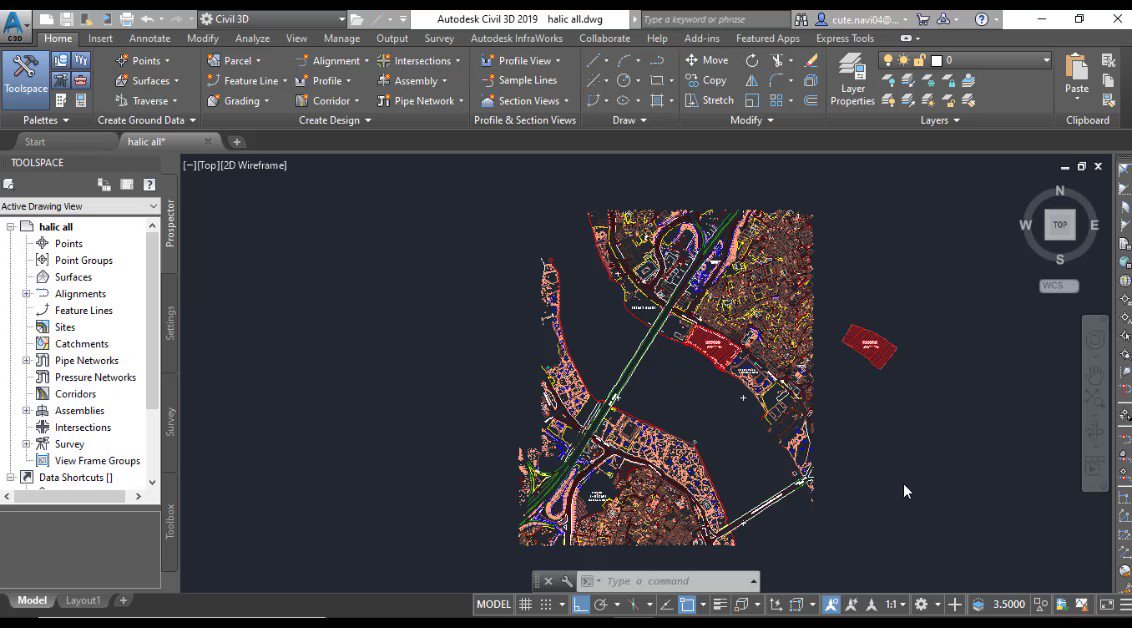
Task: Switch to the Annotate ribbon tab
Action: [150, 38]
